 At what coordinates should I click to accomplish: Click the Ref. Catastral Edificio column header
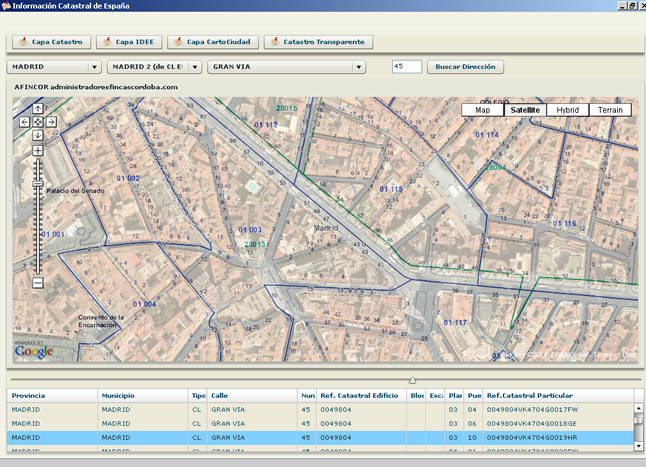361,396
